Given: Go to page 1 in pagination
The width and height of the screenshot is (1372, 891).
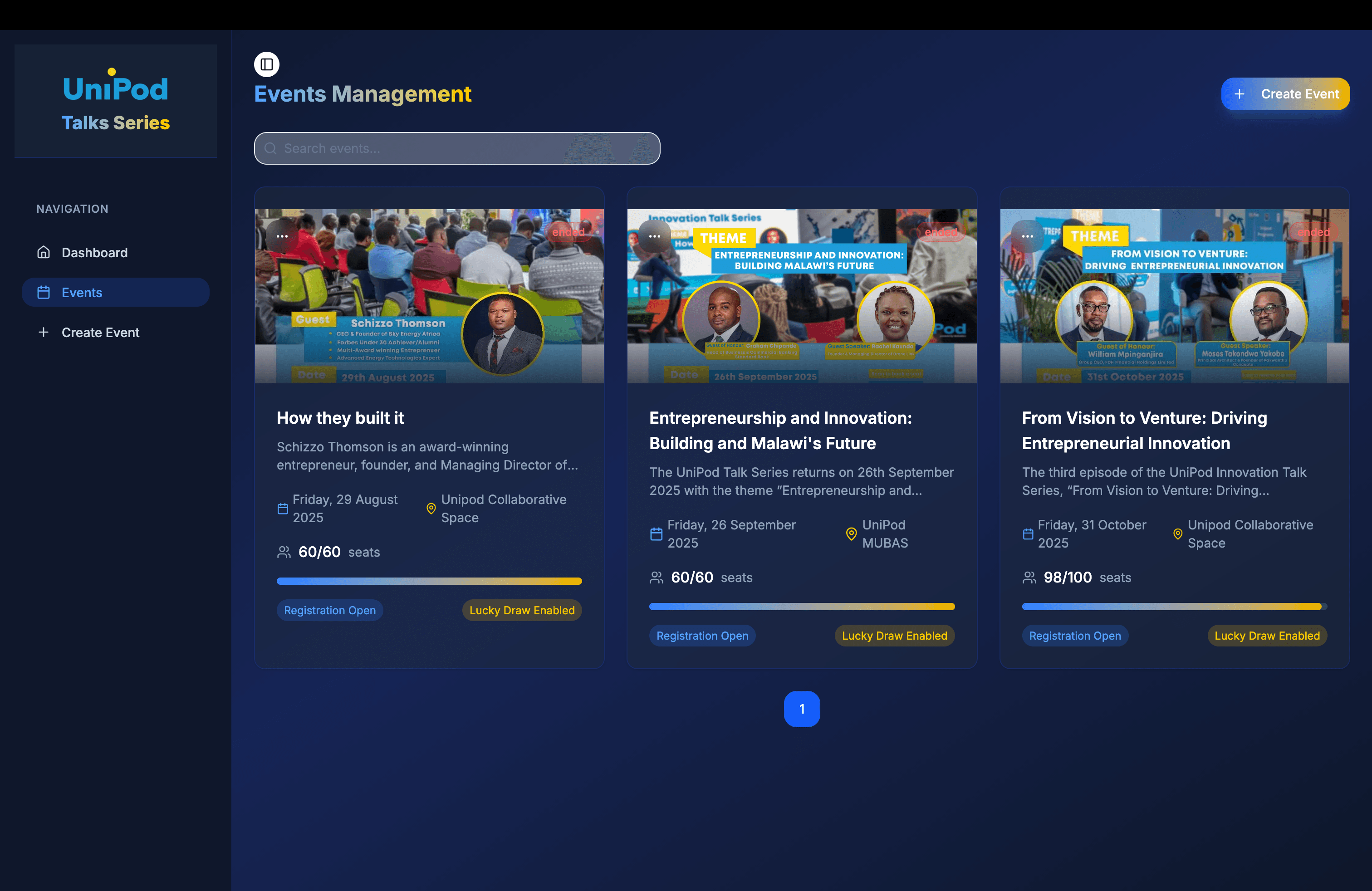Looking at the screenshot, I should pos(801,709).
